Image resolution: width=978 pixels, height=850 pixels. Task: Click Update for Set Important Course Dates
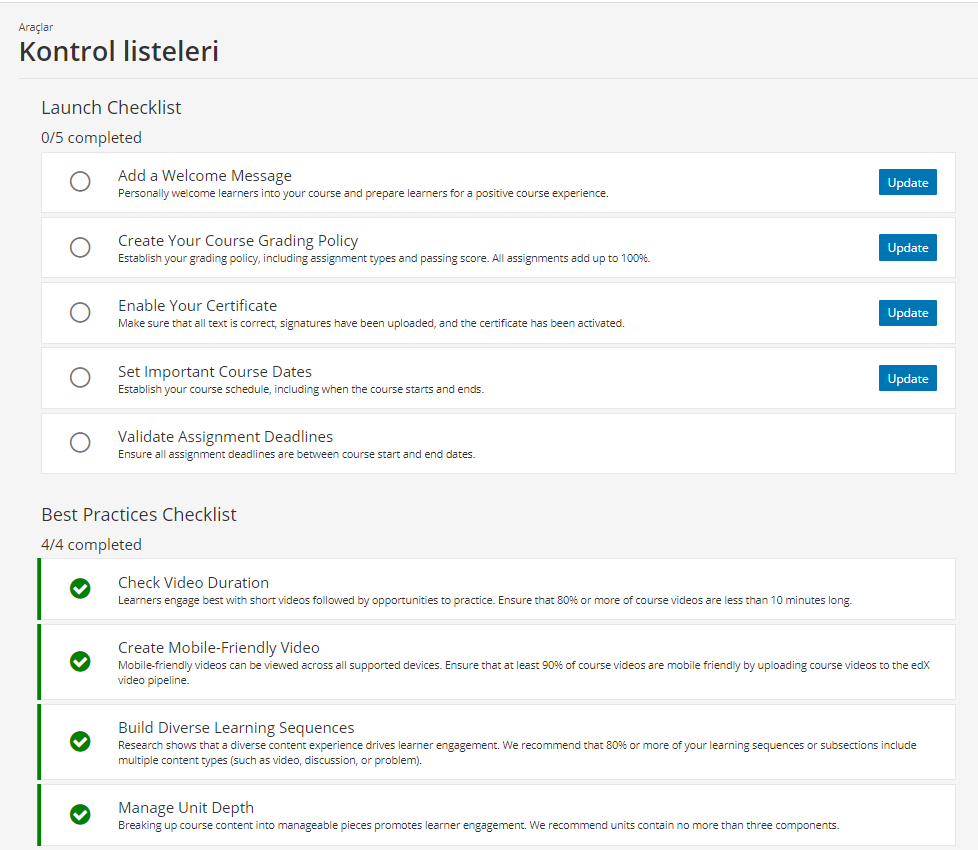coord(908,378)
